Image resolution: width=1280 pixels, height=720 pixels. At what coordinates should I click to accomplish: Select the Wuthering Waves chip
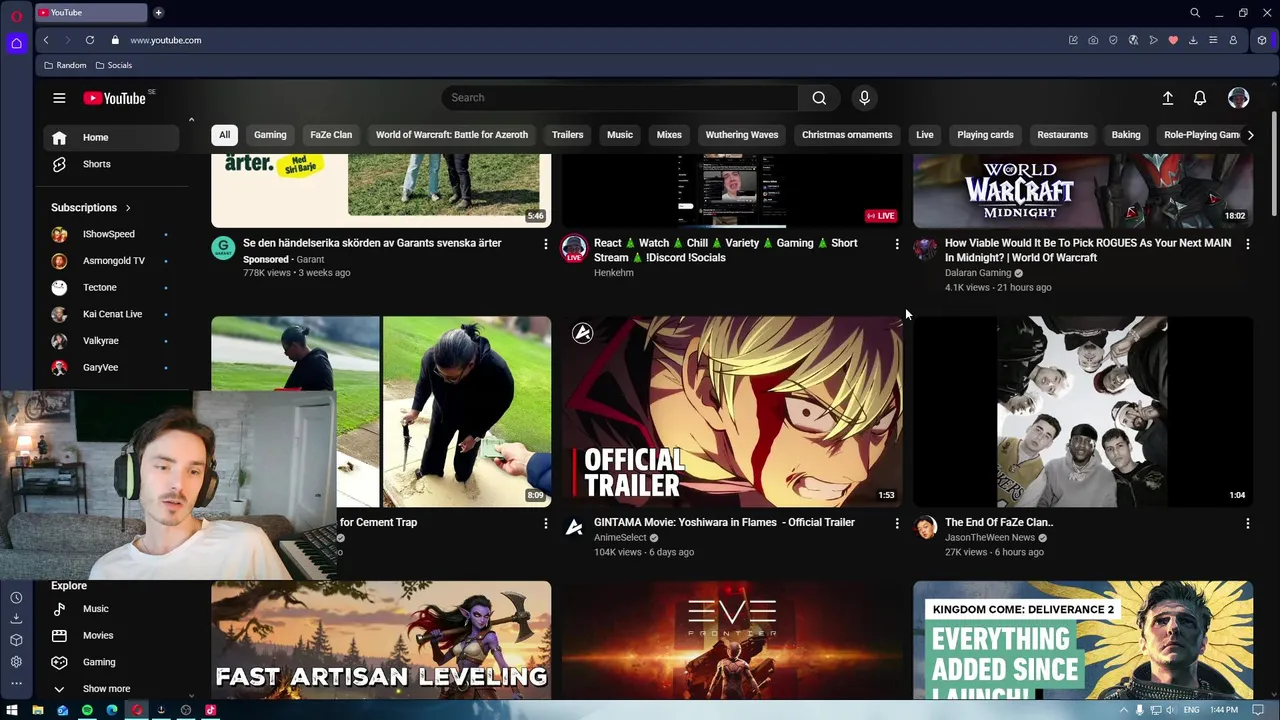[741, 135]
